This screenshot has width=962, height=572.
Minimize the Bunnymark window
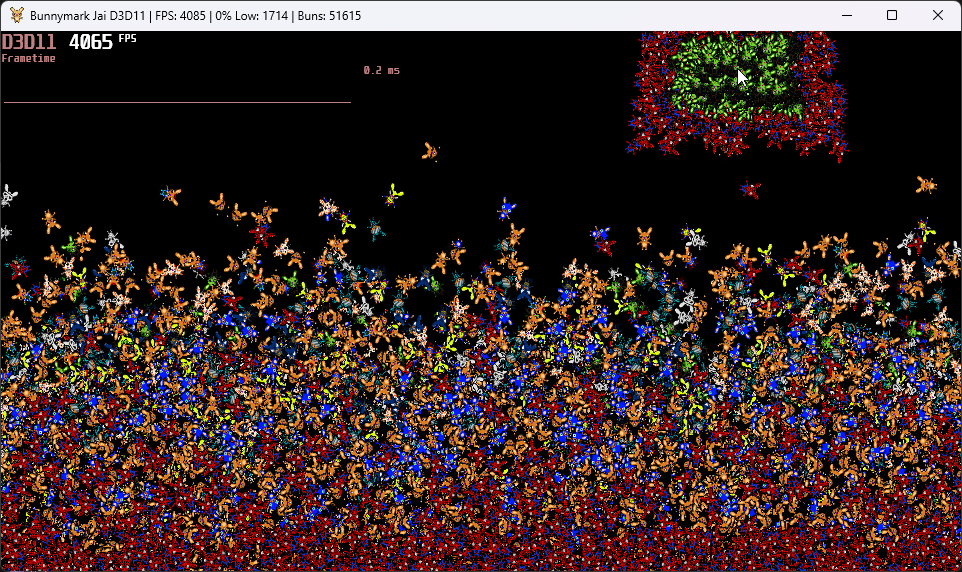pyautogui.click(x=847, y=15)
